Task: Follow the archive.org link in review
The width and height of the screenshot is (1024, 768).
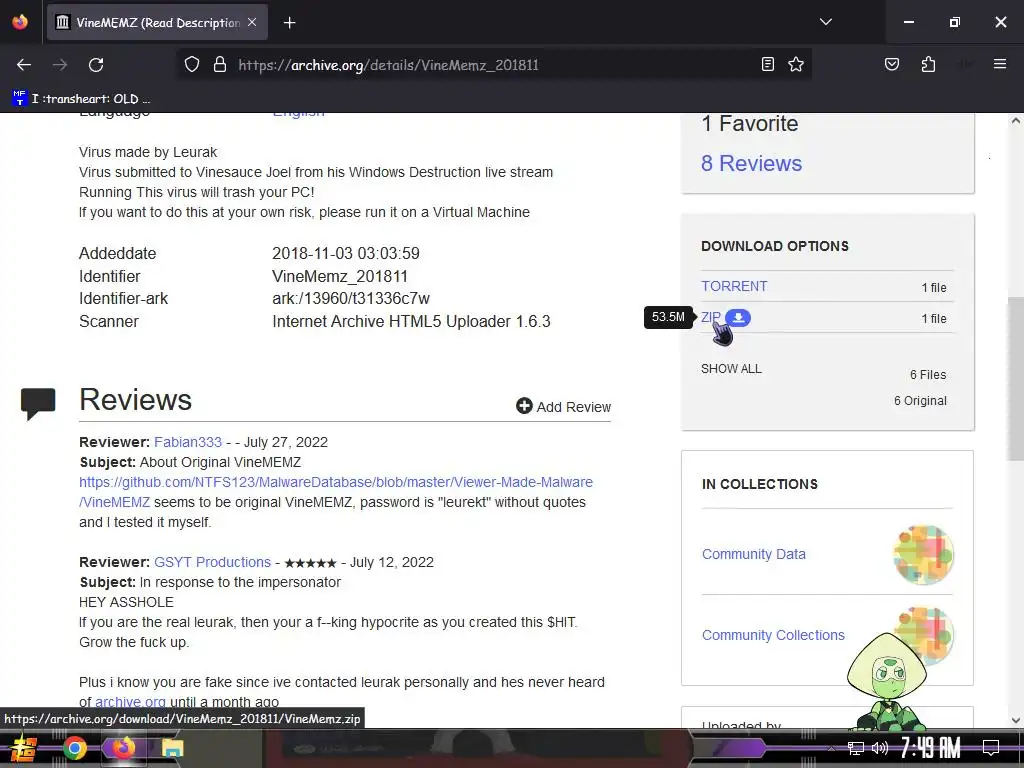Action: point(130,702)
